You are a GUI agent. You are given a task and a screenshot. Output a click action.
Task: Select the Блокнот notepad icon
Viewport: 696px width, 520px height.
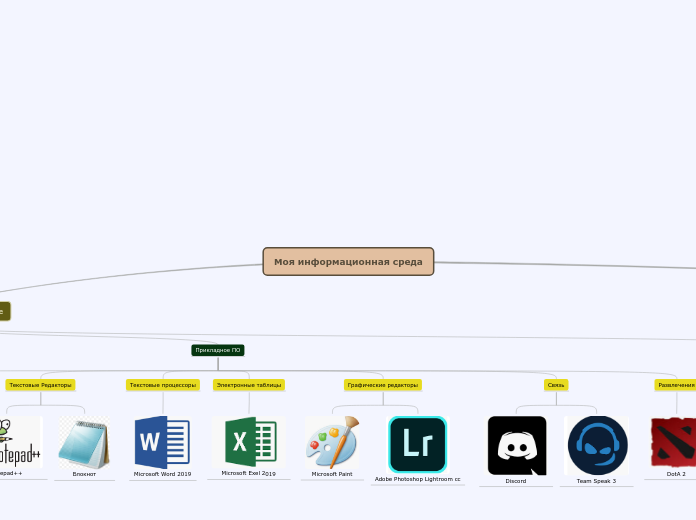coord(84,443)
